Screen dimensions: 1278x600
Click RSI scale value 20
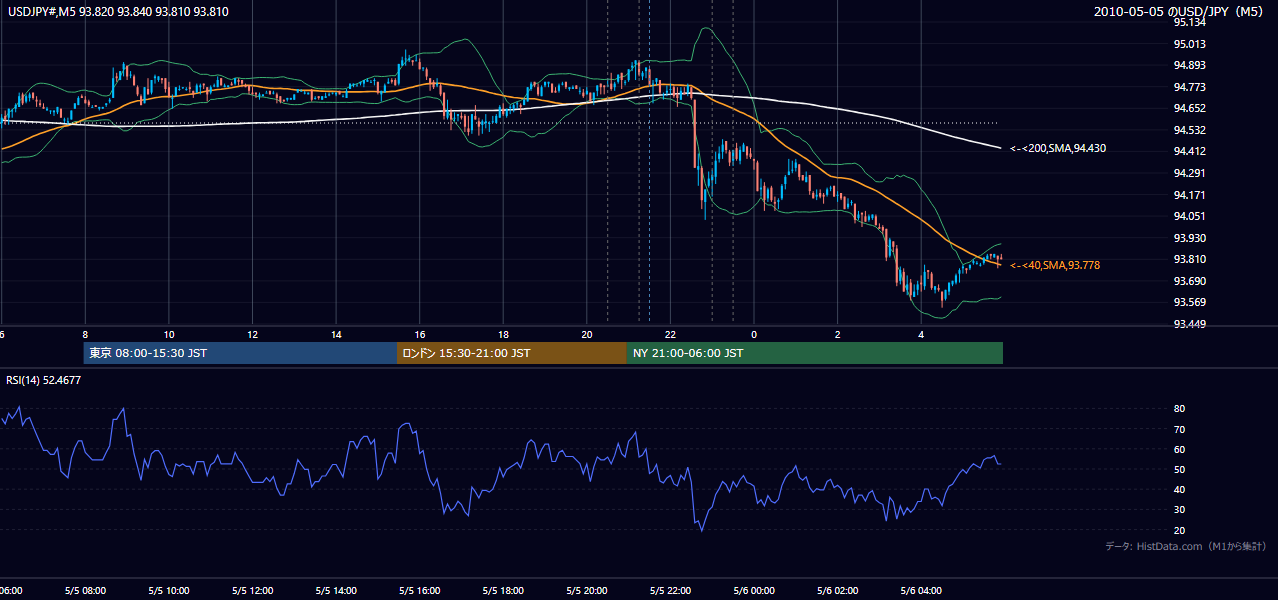point(1180,530)
